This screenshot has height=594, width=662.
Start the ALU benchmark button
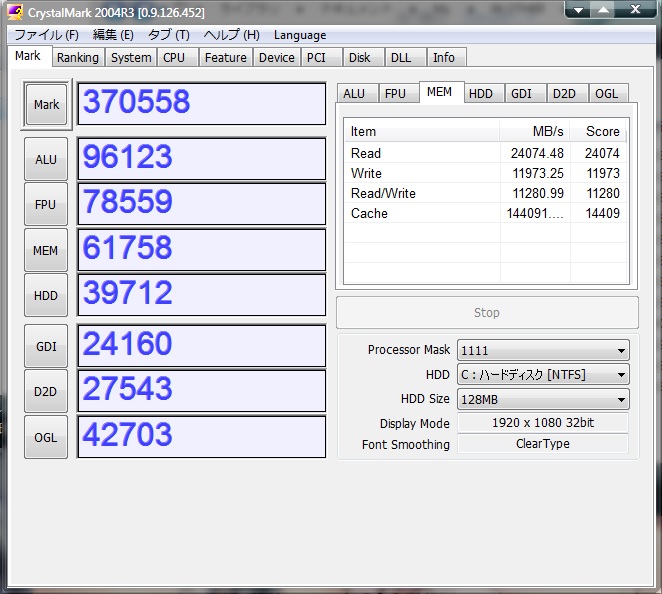click(x=46, y=159)
